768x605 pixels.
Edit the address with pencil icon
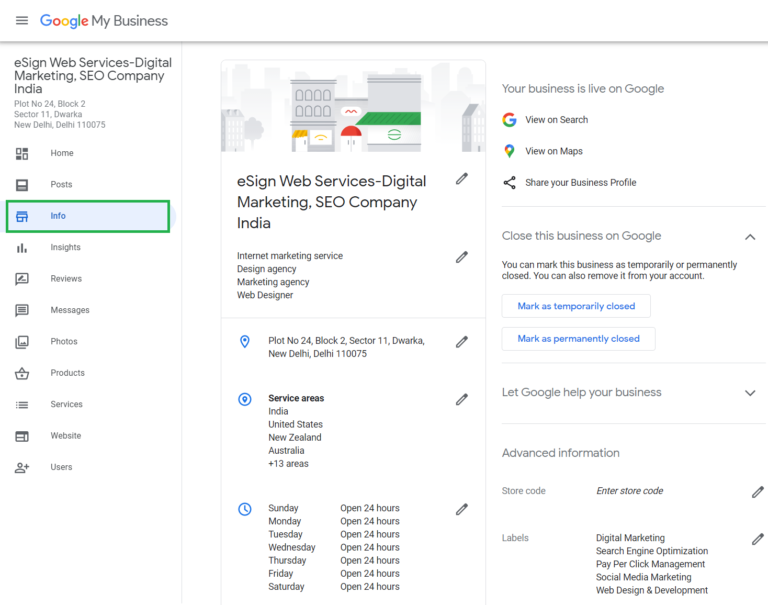point(461,342)
